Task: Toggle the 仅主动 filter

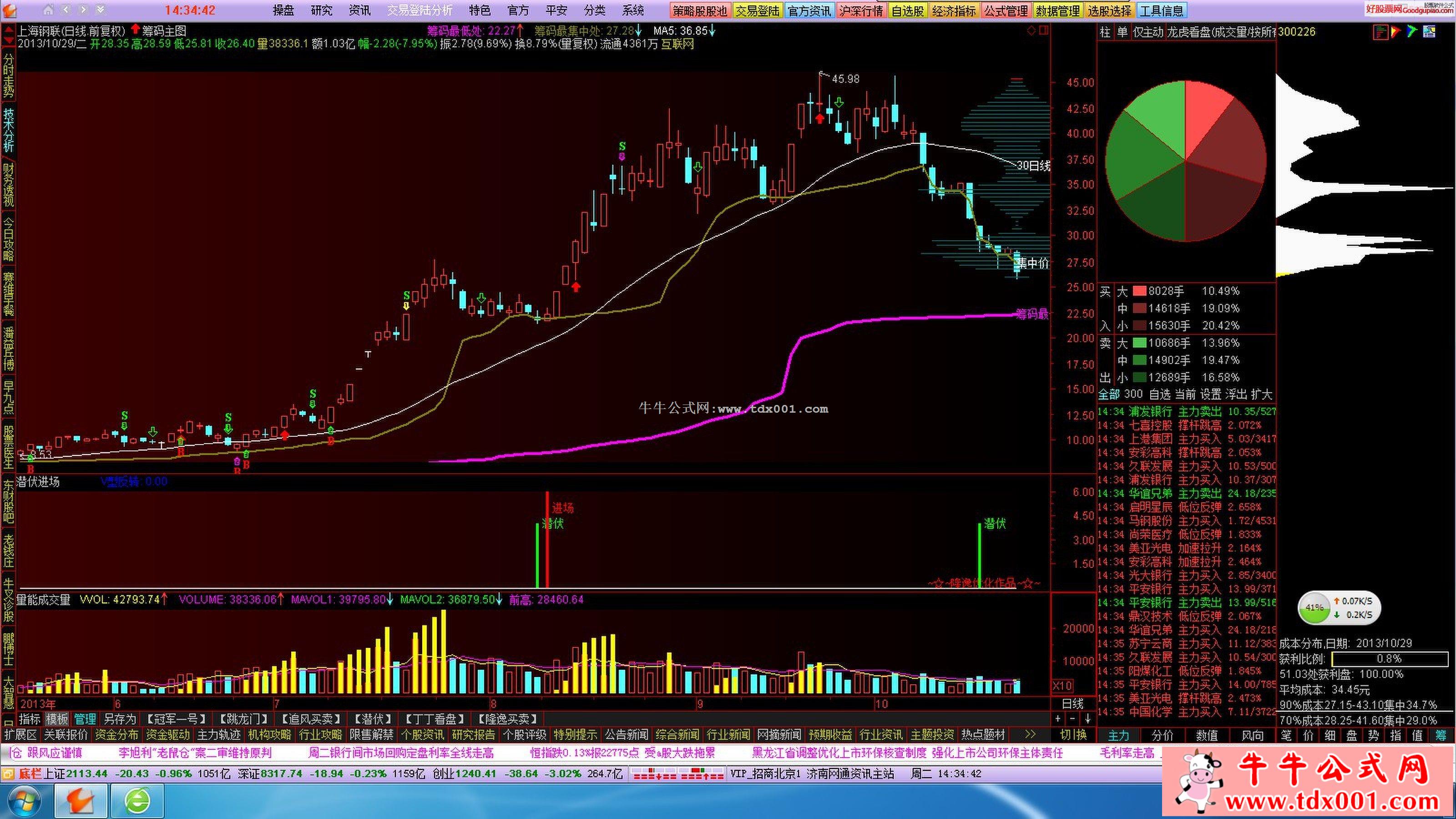Action: coord(1148,32)
